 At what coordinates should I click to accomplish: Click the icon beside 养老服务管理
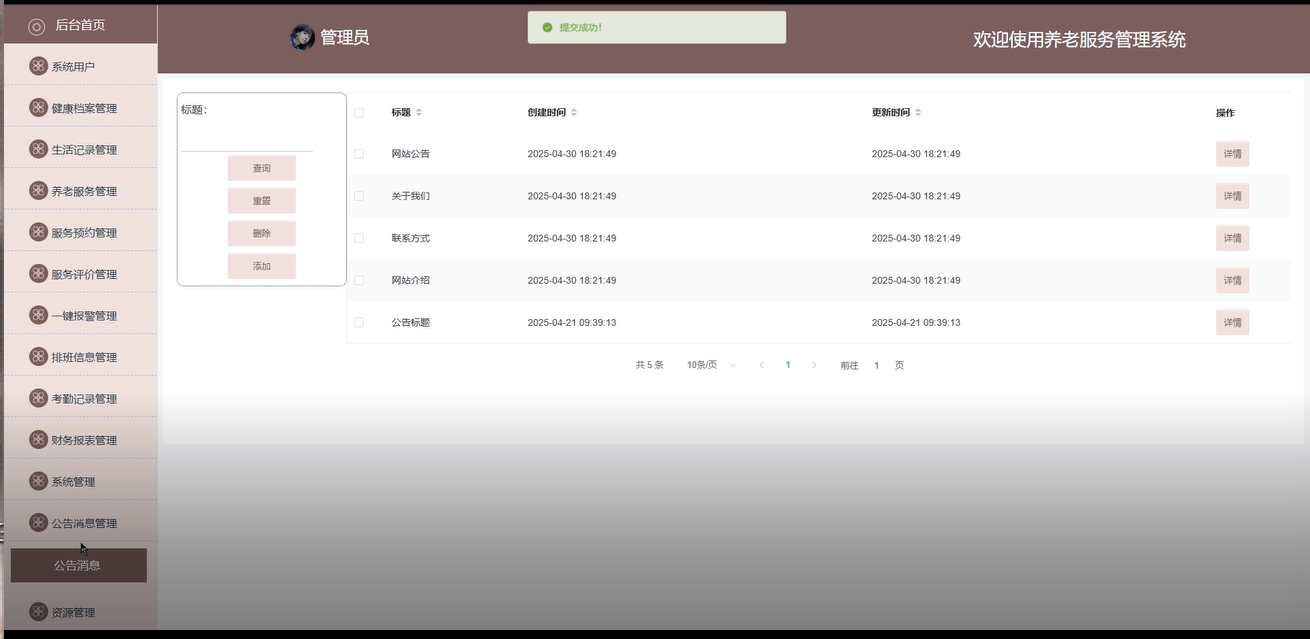[38, 190]
